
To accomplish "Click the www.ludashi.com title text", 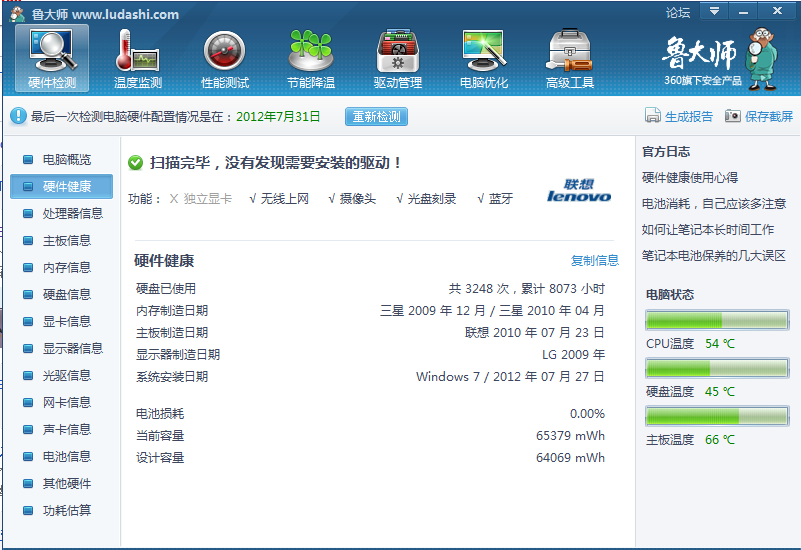I will point(126,14).
